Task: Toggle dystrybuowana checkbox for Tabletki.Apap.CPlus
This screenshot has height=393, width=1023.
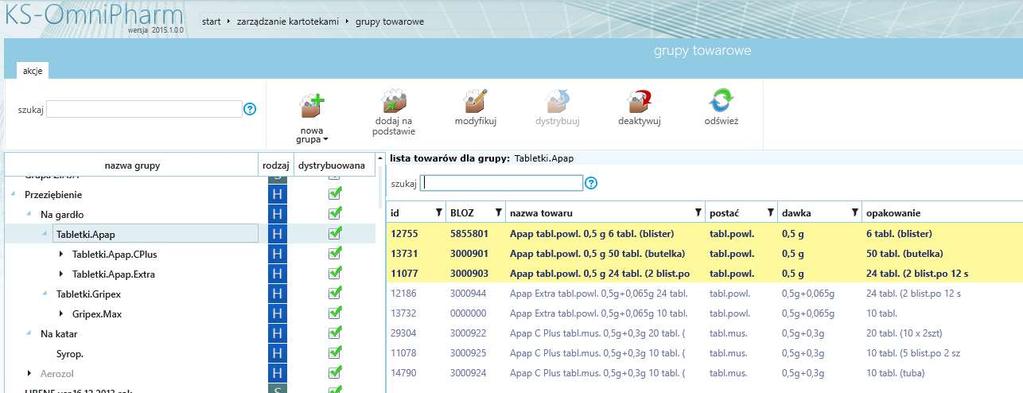Action: coord(335,253)
